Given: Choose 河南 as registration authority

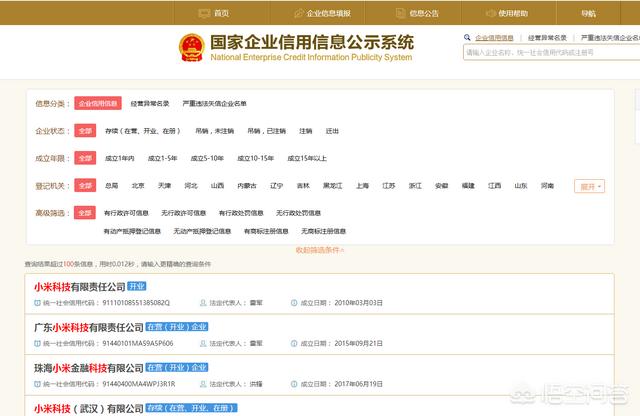Looking at the screenshot, I should [547, 186].
